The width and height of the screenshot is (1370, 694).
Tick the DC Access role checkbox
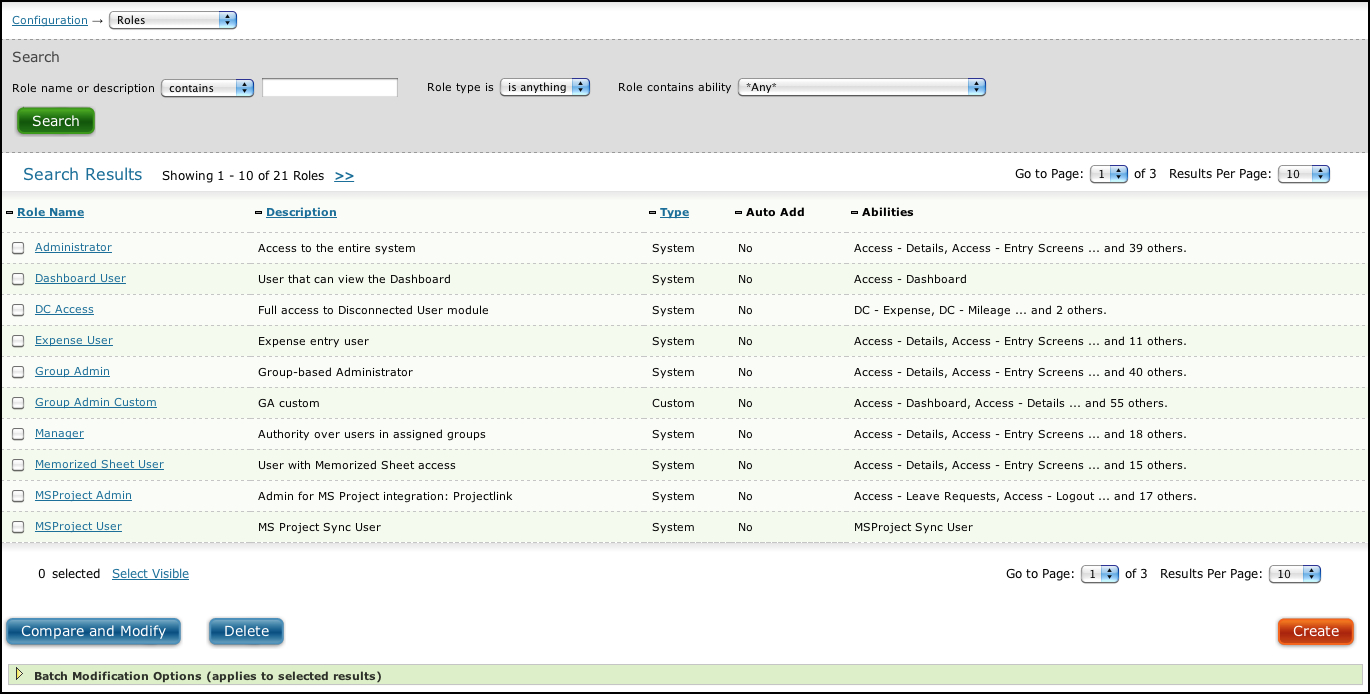[18, 310]
